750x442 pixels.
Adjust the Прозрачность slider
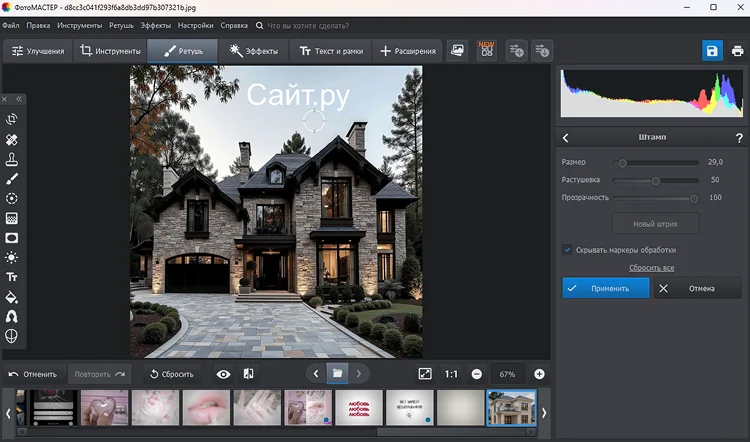(656, 198)
